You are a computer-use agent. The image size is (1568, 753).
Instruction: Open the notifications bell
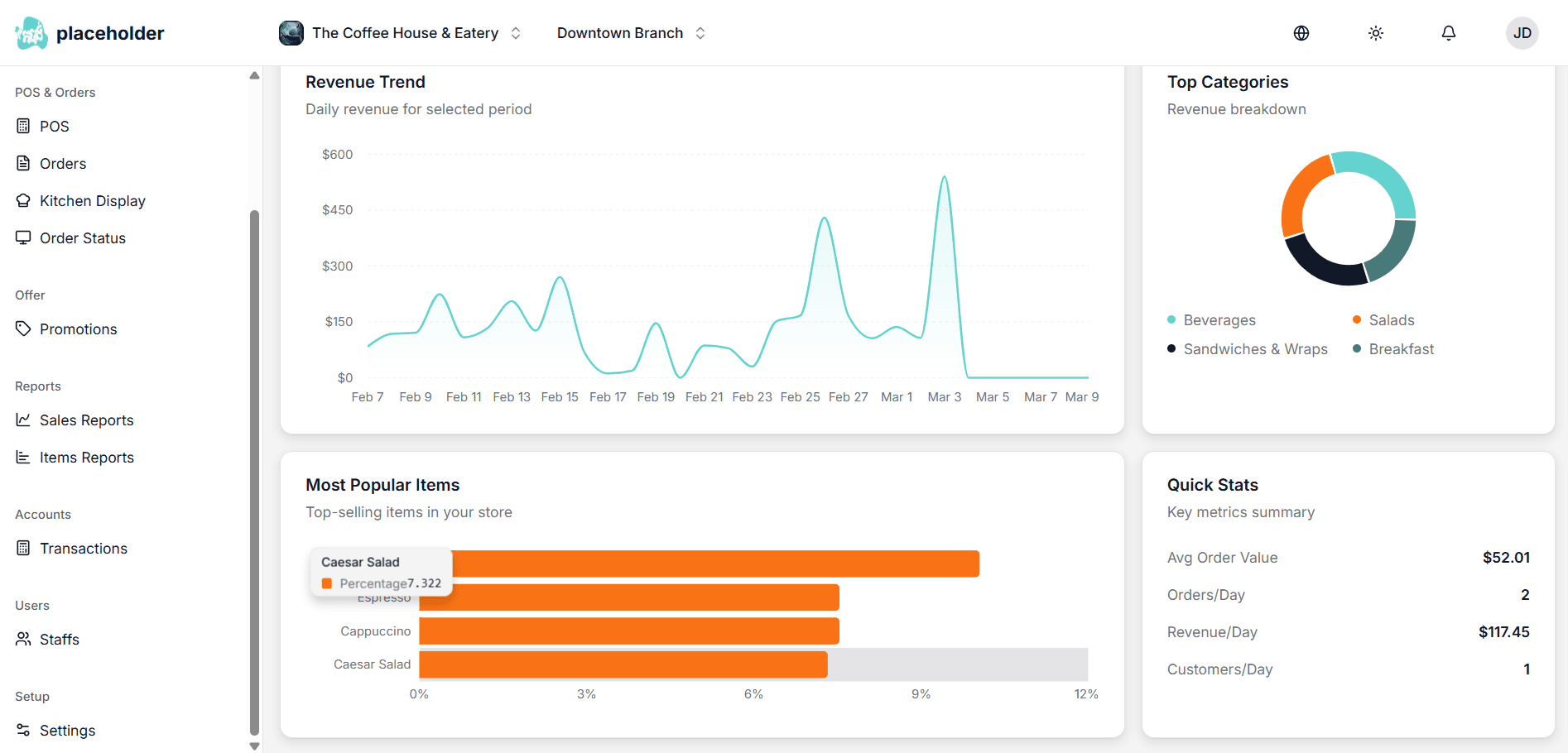[1448, 33]
